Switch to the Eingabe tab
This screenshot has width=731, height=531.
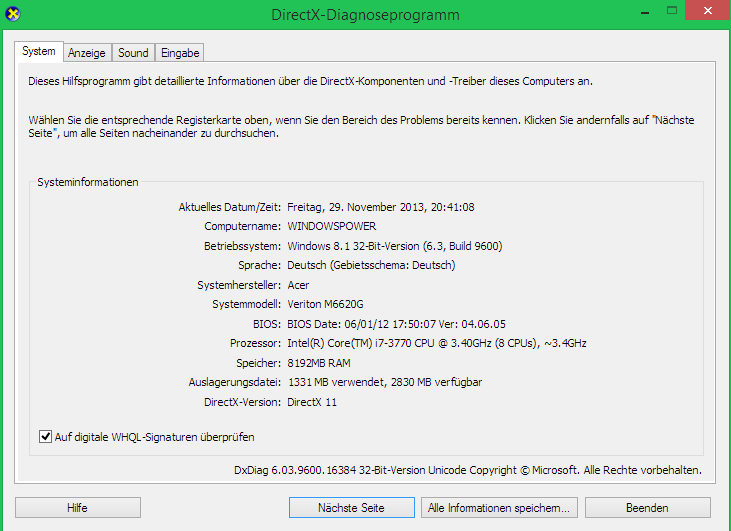pyautogui.click(x=180, y=53)
